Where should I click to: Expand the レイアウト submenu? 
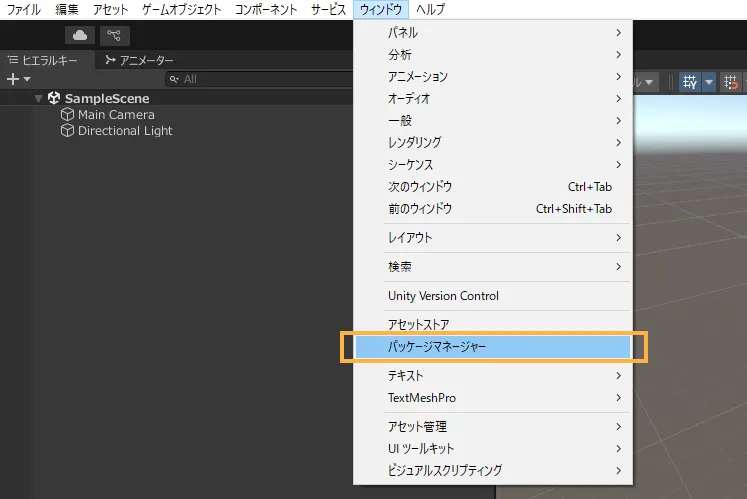click(493, 238)
